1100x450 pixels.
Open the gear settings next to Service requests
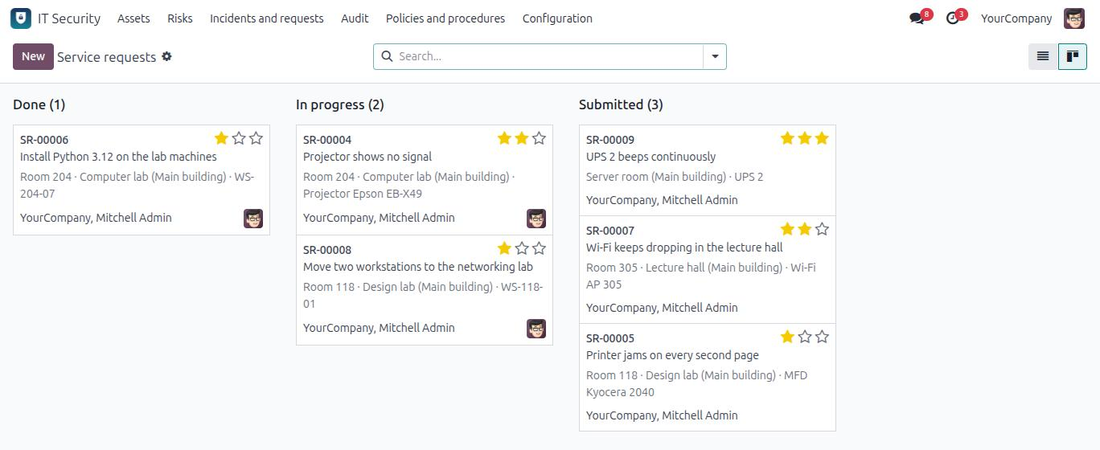166,56
